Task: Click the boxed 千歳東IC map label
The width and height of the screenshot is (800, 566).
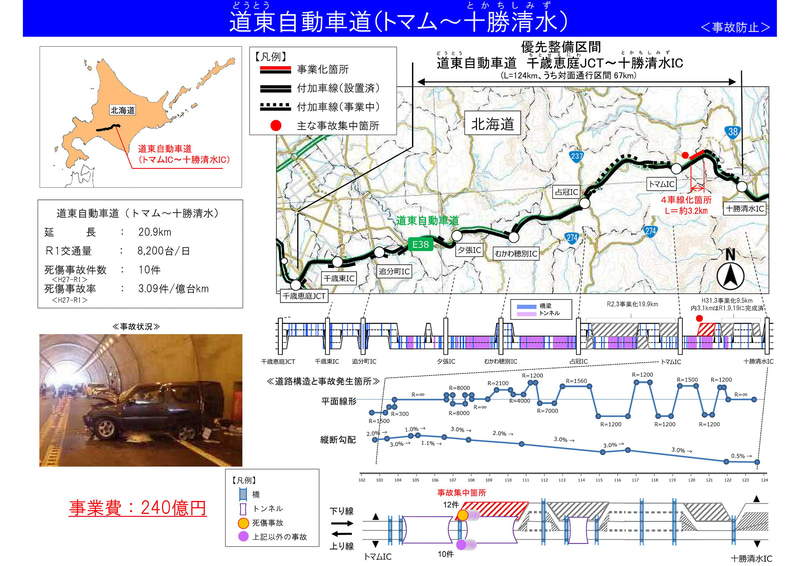Action: click(339, 279)
